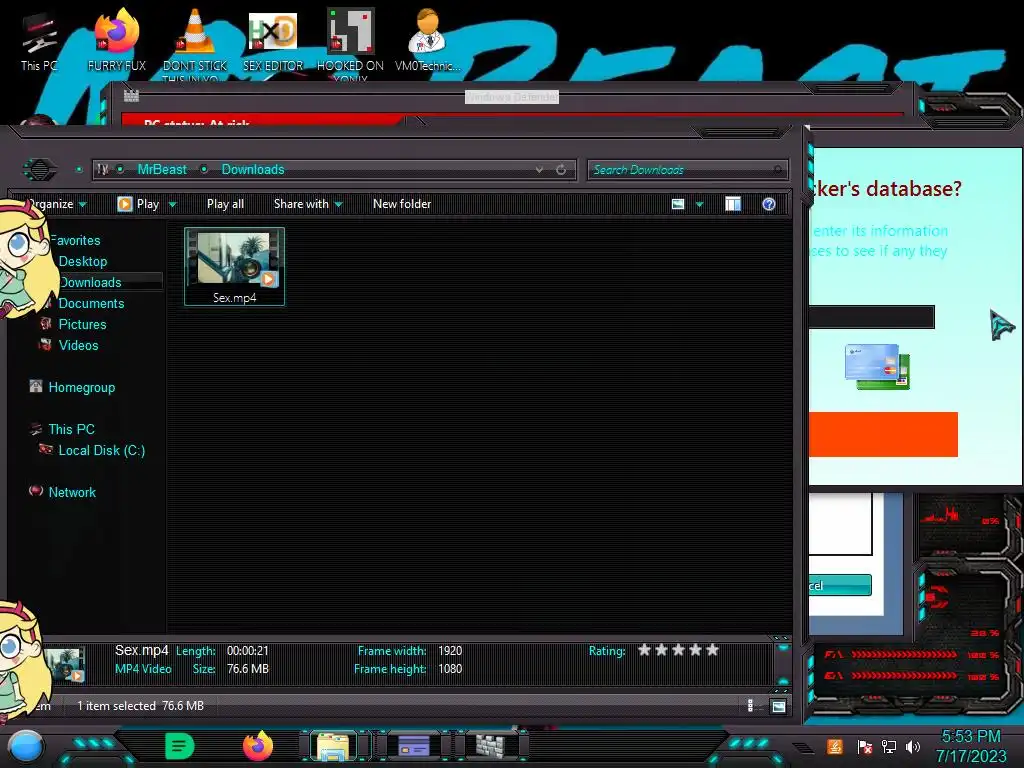The width and height of the screenshot is (1024, 768).
Task: Click the Pictures folder icon in sidebar
Action: (x=46, y=323)
